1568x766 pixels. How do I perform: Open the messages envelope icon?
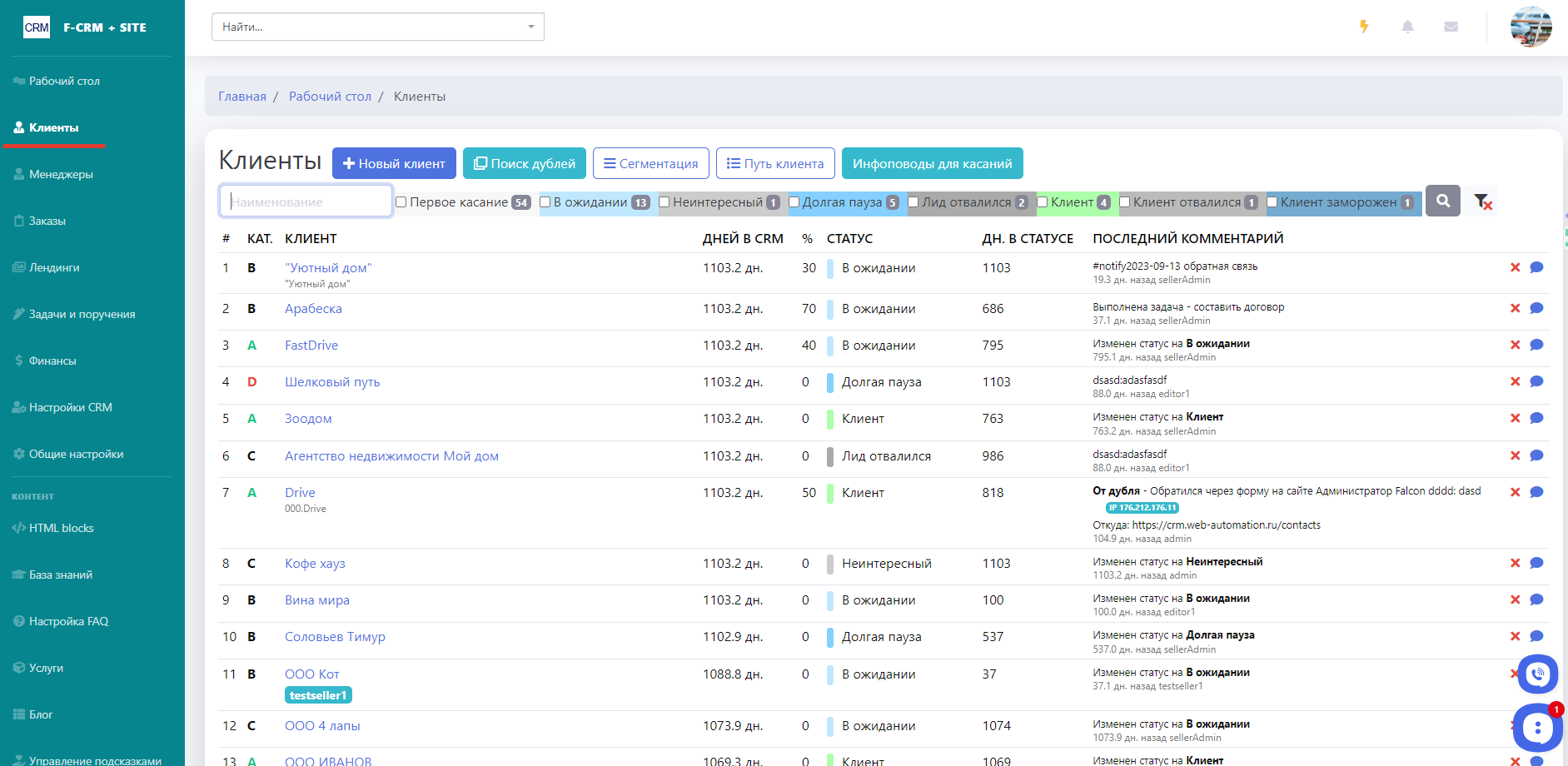tap(1451, 27)
